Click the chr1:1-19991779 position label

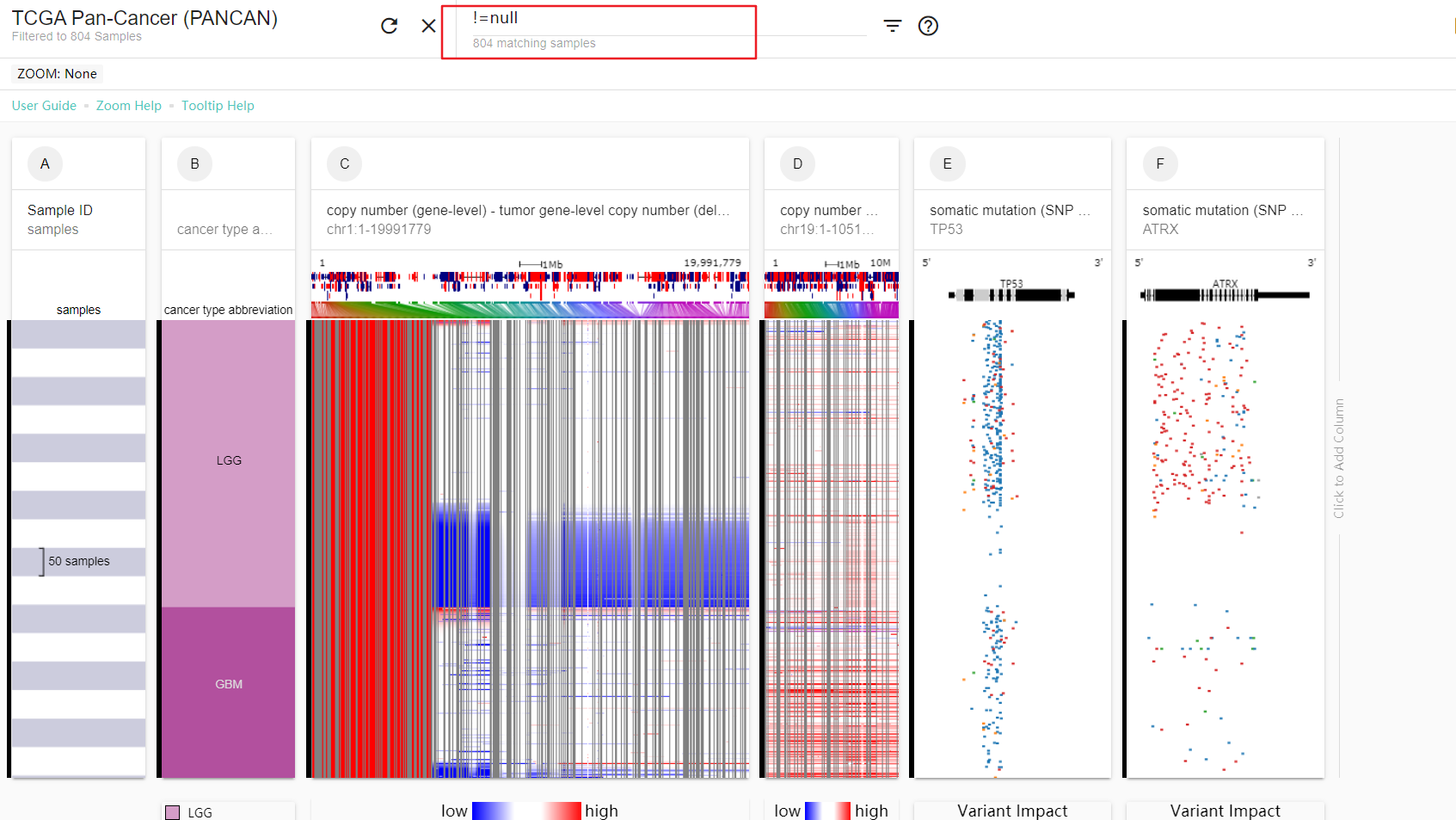tap(378, 229)
